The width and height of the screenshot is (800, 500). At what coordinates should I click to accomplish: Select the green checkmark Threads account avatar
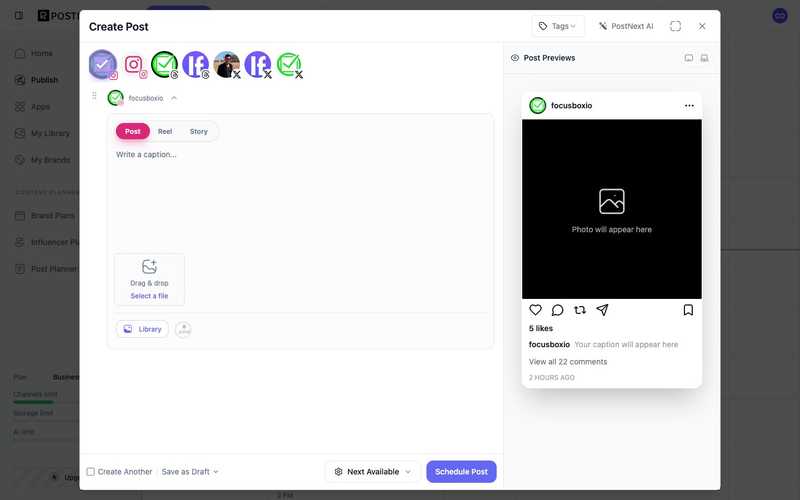(x=164, y=65)
